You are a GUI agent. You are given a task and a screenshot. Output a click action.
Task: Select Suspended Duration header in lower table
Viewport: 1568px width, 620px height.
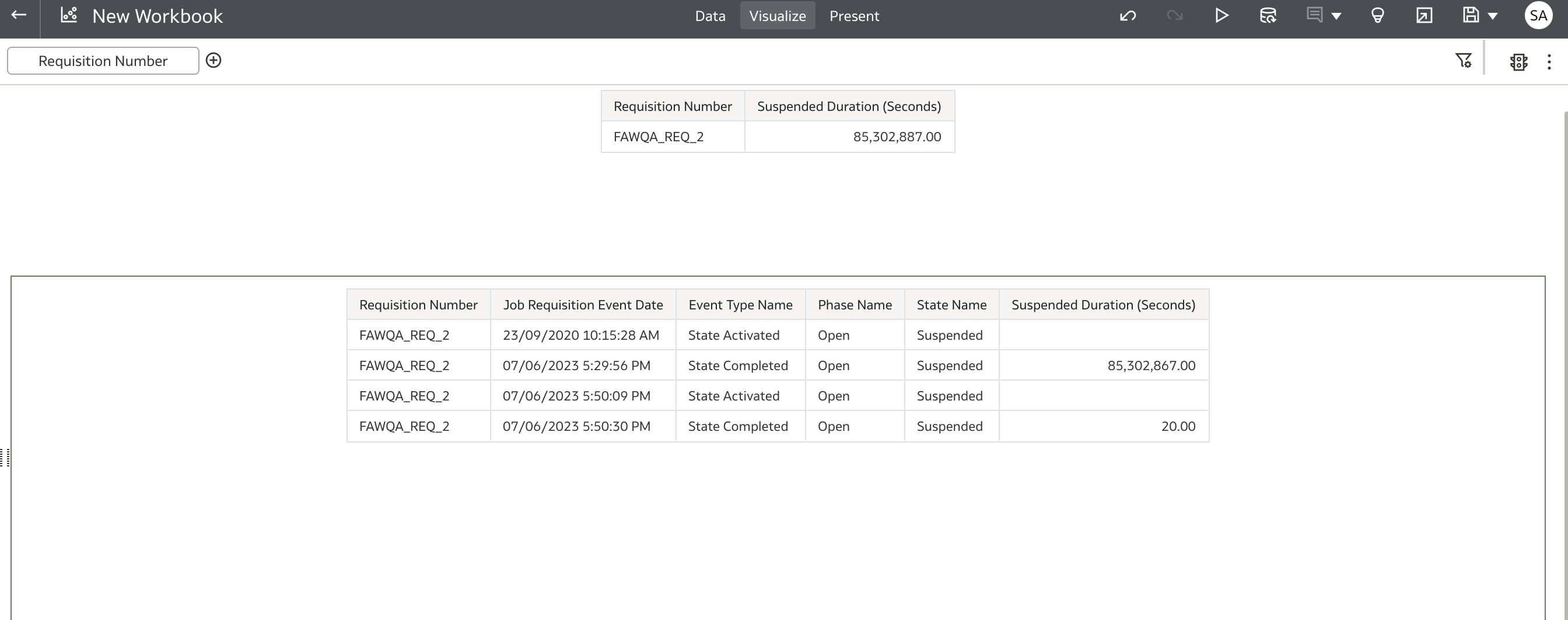pos(1103,305)
